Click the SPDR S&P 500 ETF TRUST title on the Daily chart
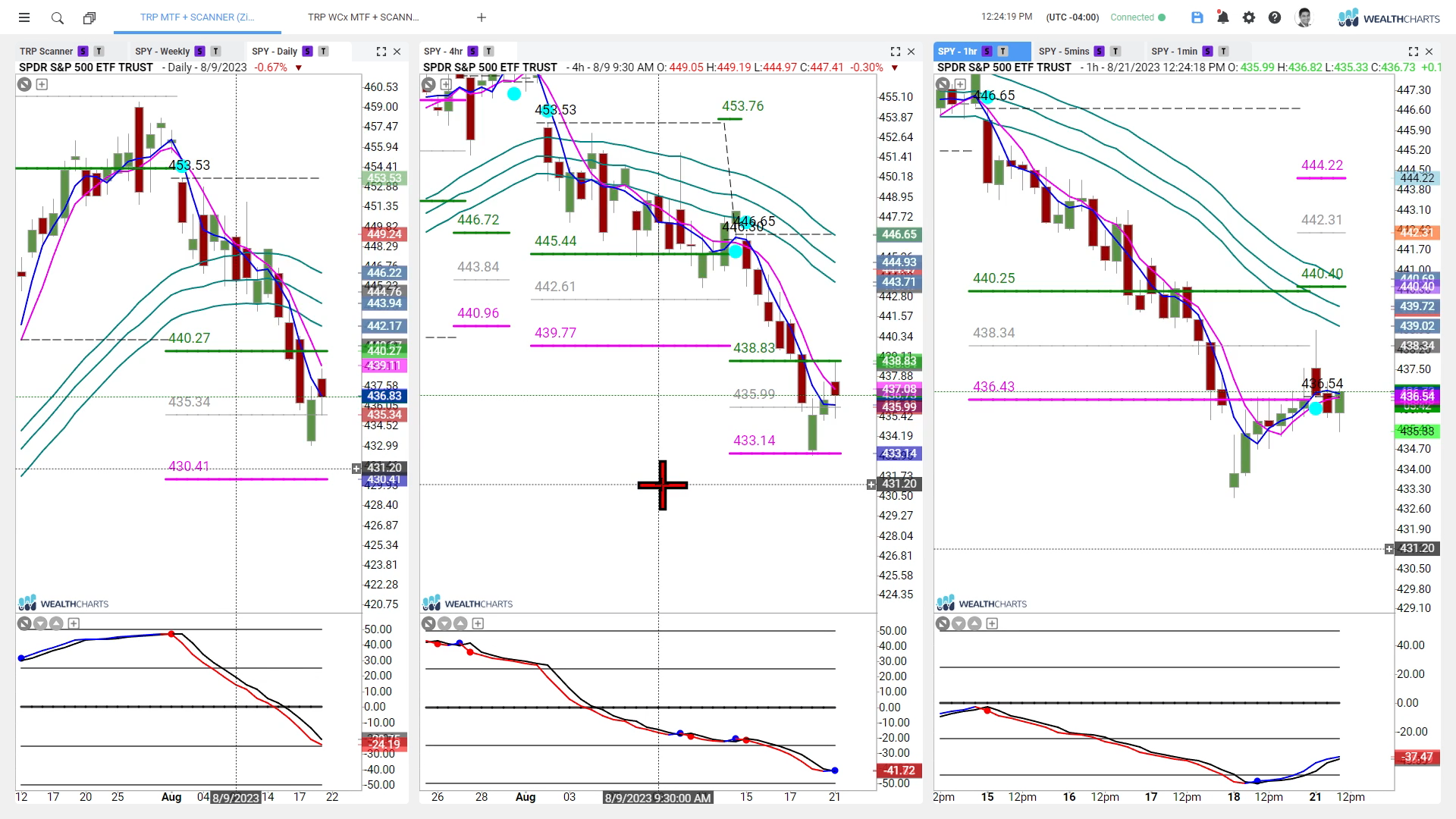 point(86,67)
